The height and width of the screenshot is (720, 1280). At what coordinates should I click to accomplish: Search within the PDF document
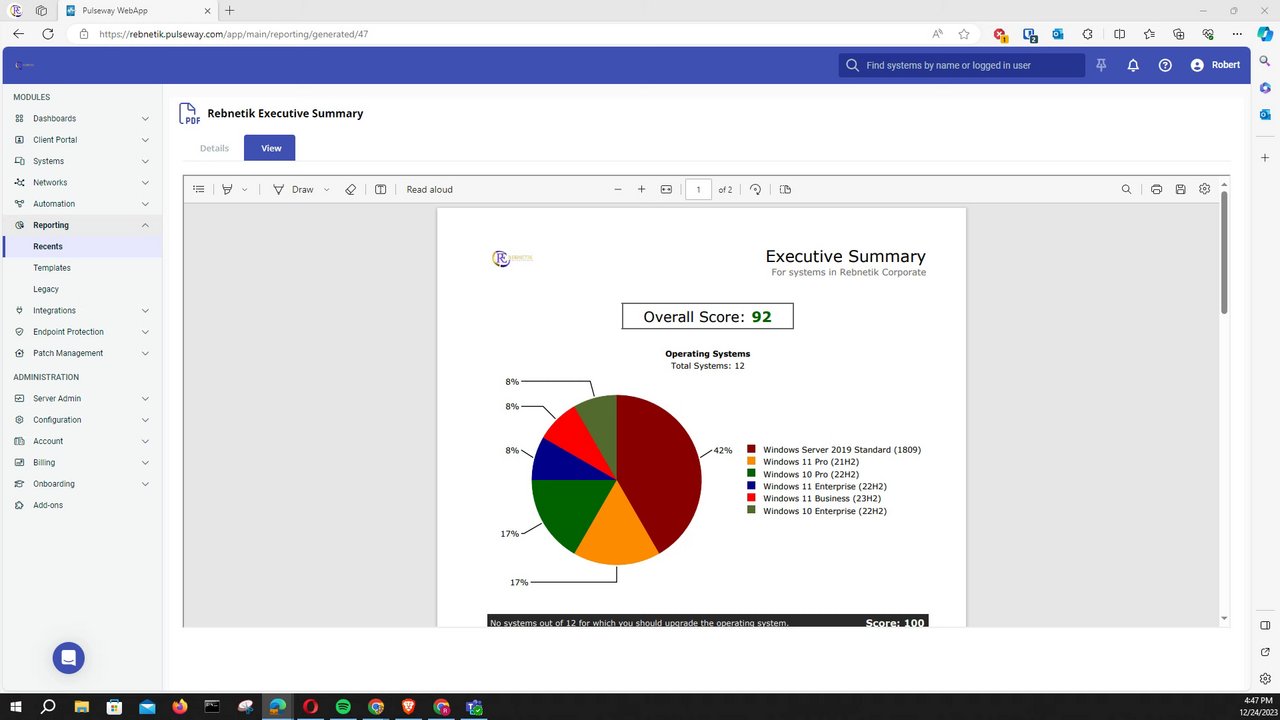click(1126, 189)
